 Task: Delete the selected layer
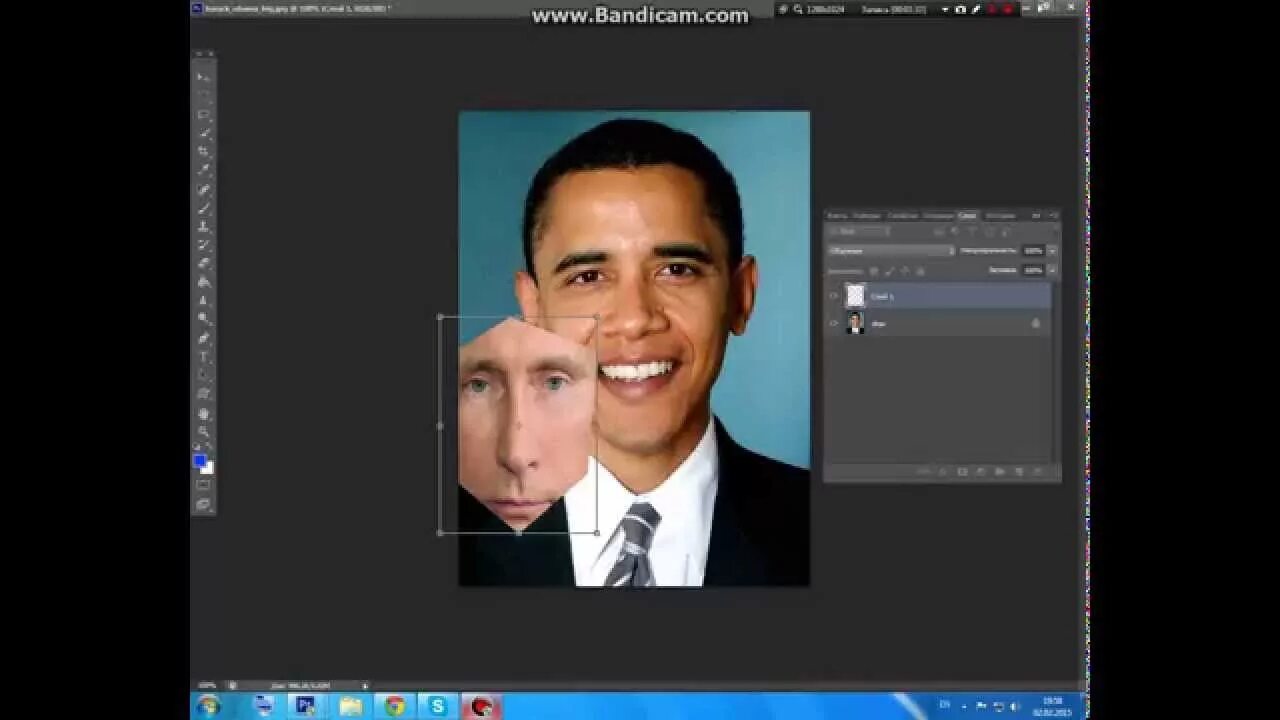[x=1037, y=472]
